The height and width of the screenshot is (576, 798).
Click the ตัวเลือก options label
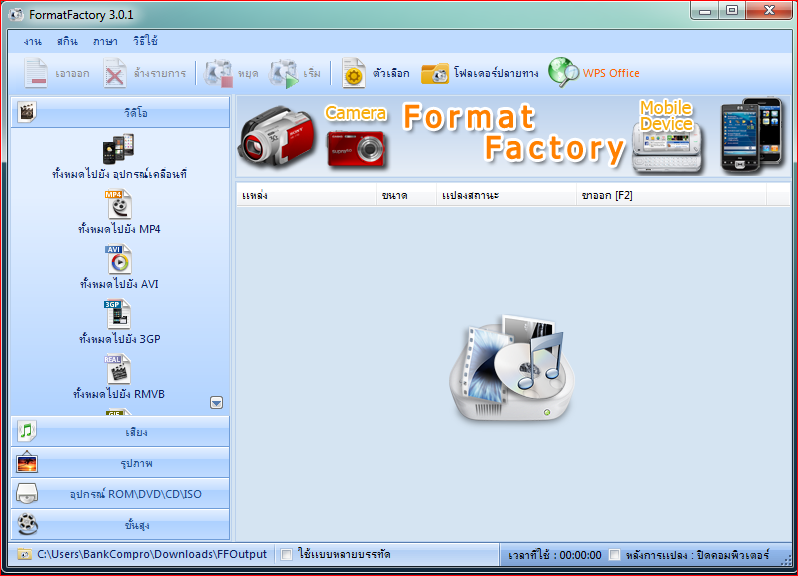(391, 73)
